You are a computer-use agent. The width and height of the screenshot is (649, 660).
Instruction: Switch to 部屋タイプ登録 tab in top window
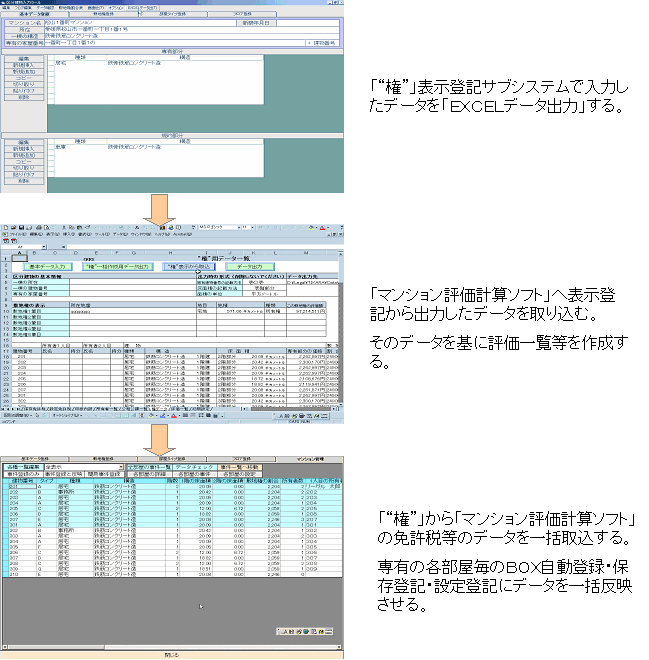pyautogui.click(x=173, y=14)
